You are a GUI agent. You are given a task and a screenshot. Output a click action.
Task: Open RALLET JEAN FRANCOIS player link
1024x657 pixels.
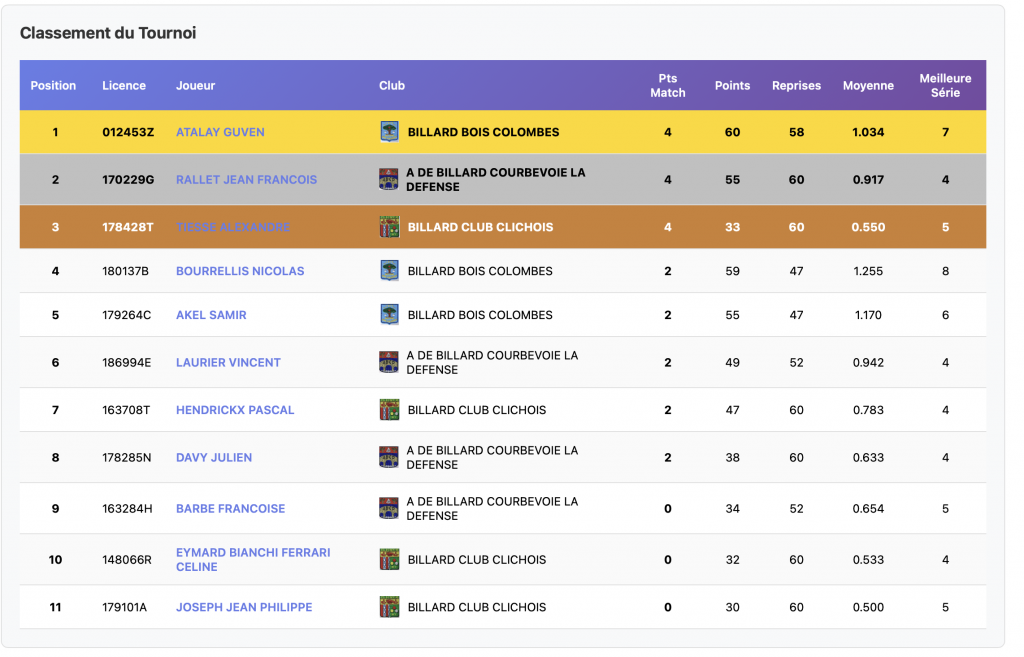click(x=246, y=180)
